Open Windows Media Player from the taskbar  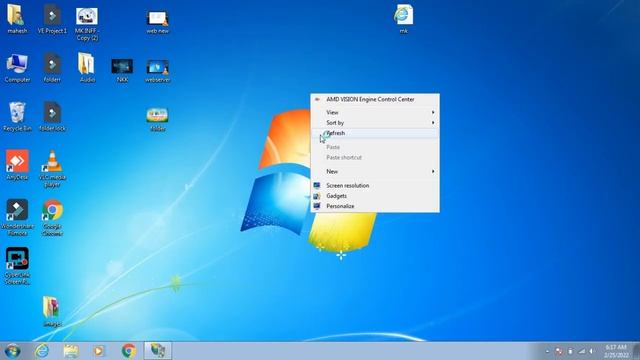tap(99, 351)
